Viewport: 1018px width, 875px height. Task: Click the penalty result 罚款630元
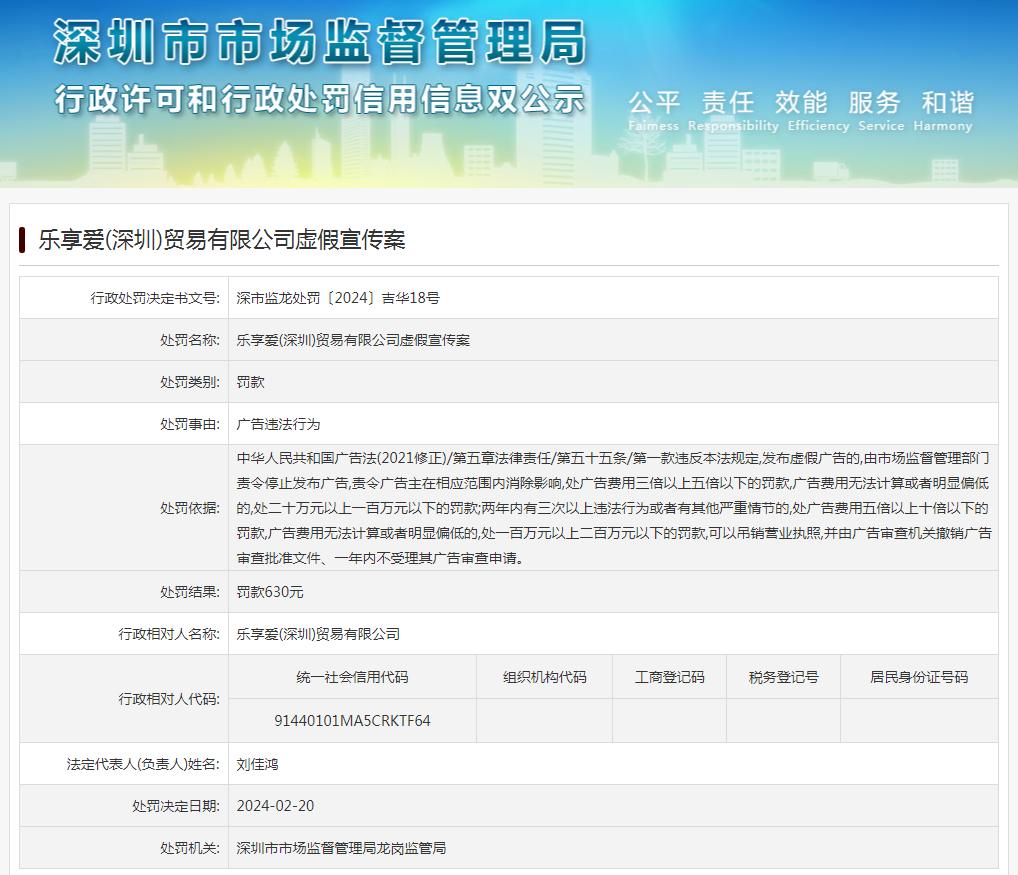tap(270, 592)
